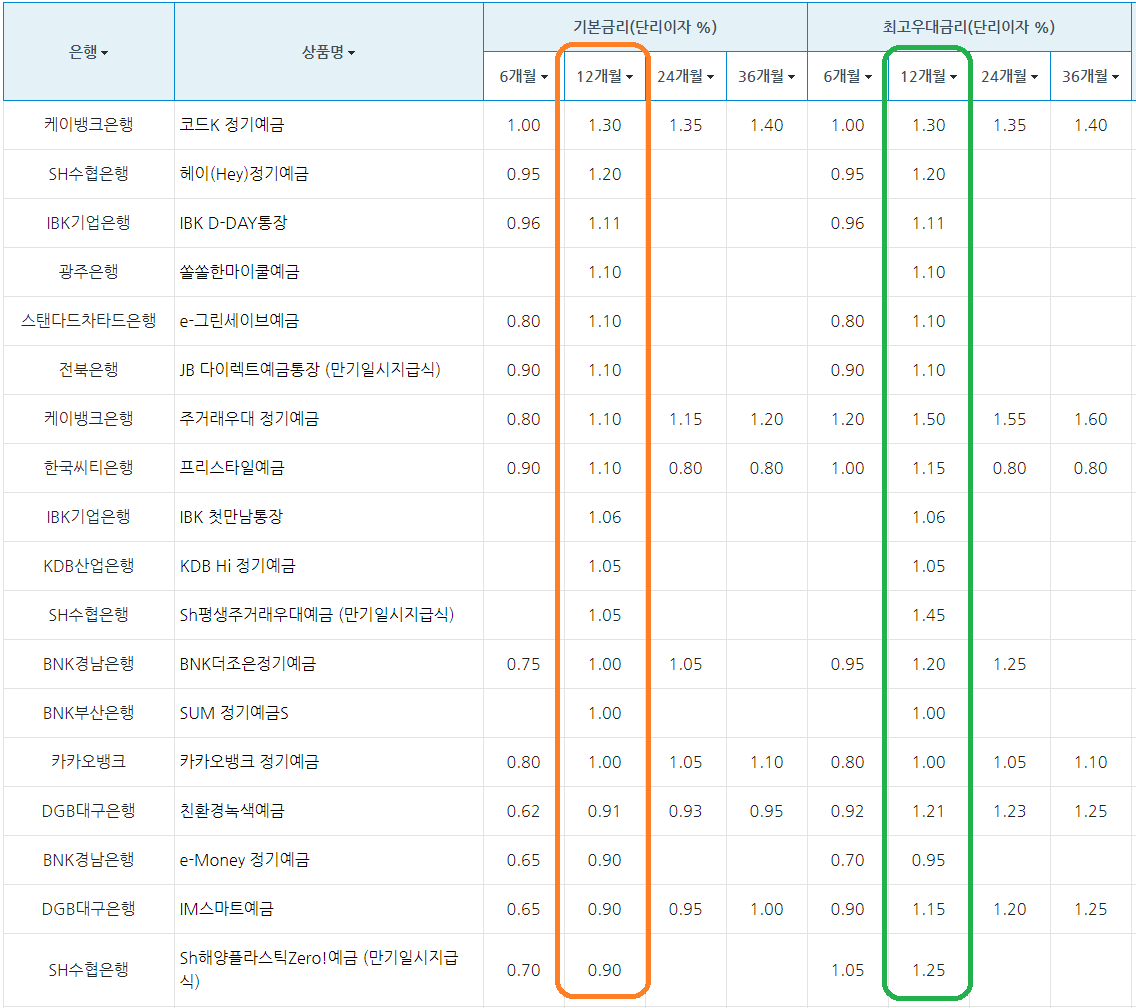
Task: Click the 스탠다드차타드은행 bank name
Action: pyautogui.click(x=88, y=321)
